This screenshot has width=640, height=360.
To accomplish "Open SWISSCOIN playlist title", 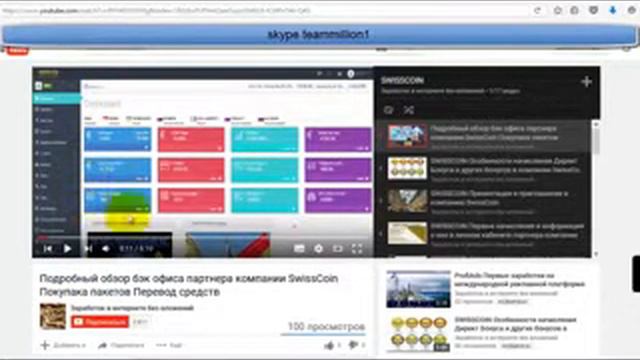I will coord(402,80).
